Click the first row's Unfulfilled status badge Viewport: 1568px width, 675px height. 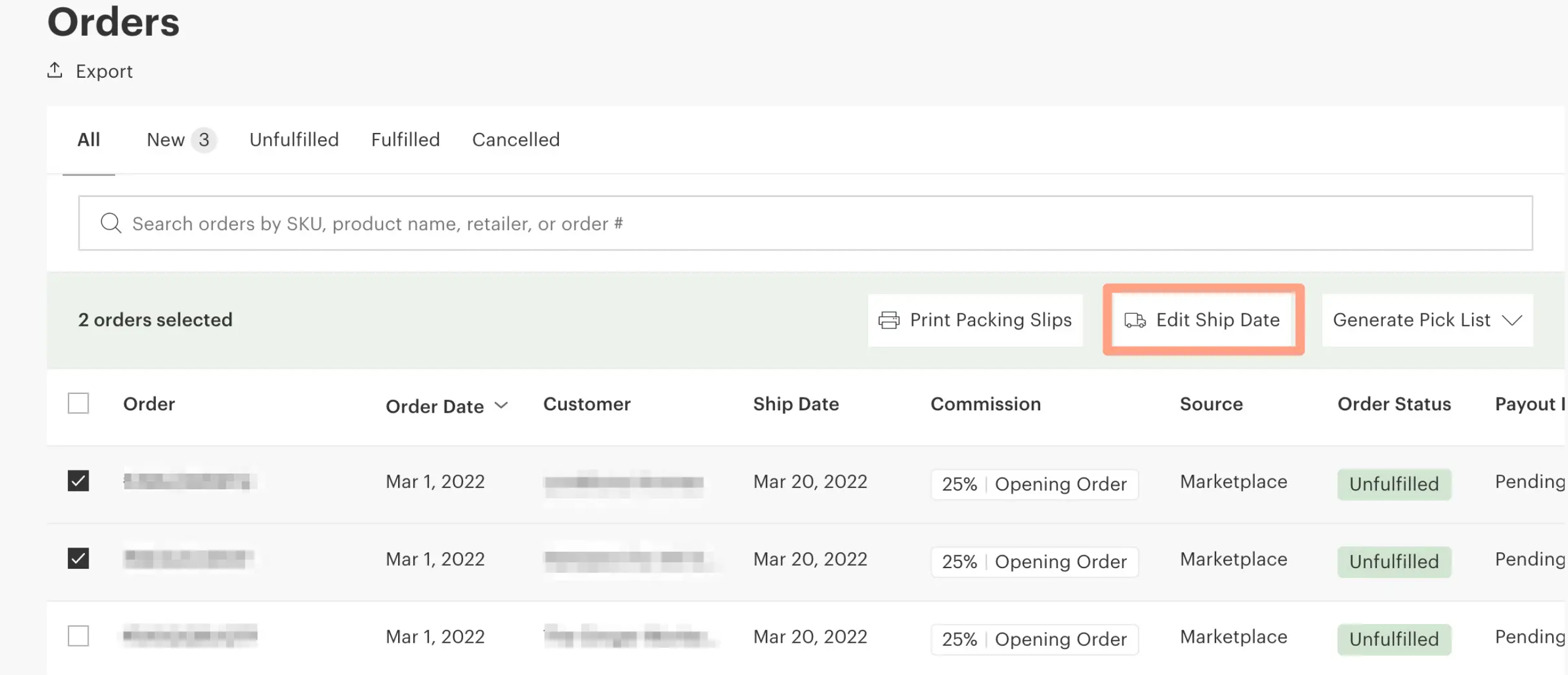pos(1393,484)
